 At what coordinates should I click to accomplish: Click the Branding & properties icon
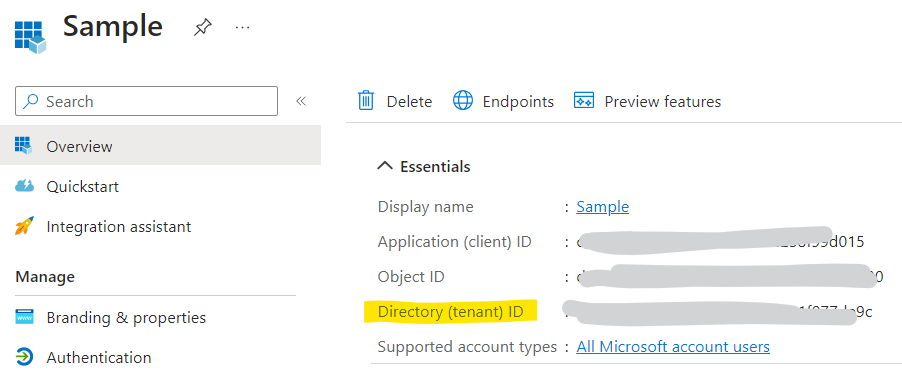24,317
